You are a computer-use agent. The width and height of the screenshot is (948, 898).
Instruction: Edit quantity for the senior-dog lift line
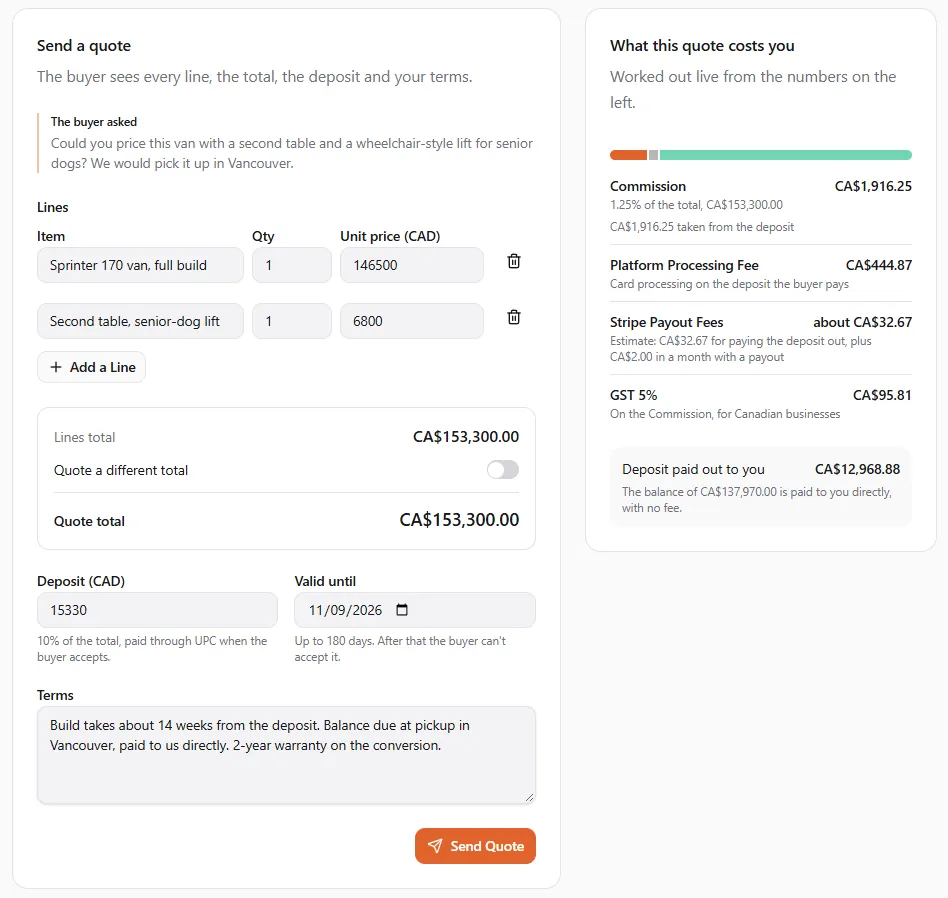291,321
